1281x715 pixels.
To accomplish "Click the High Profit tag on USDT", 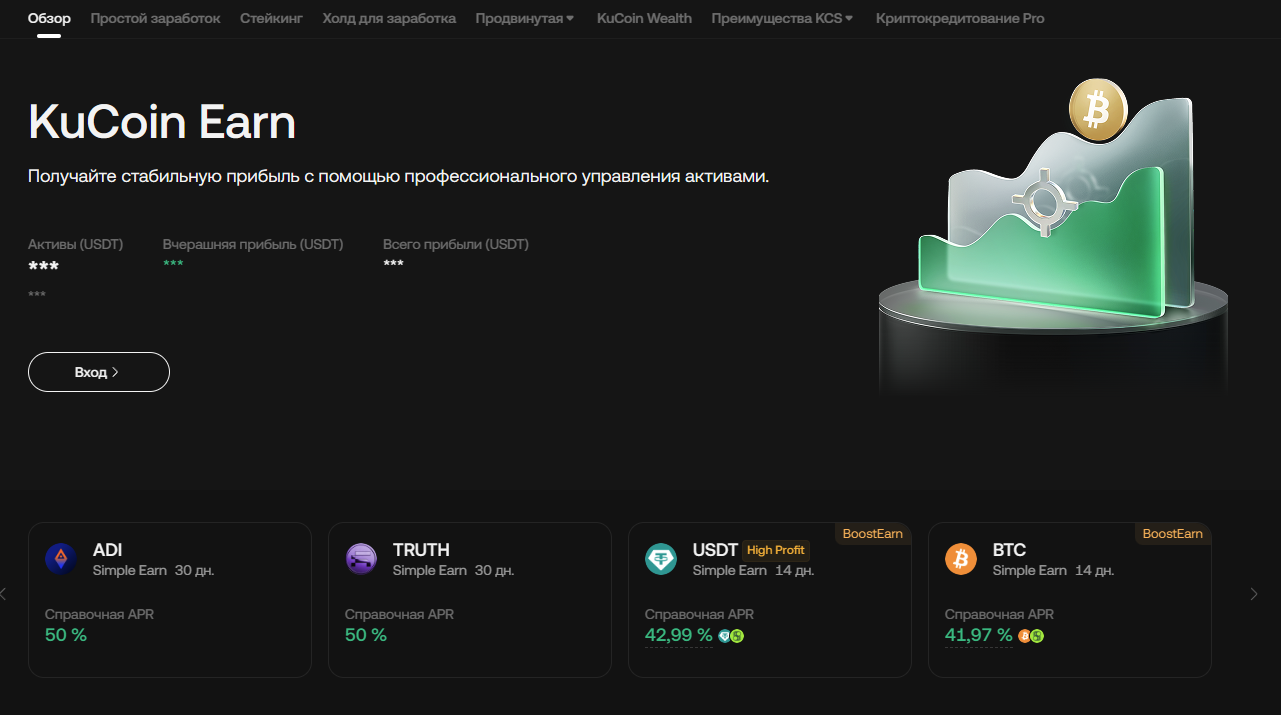I will click(776, 550).
